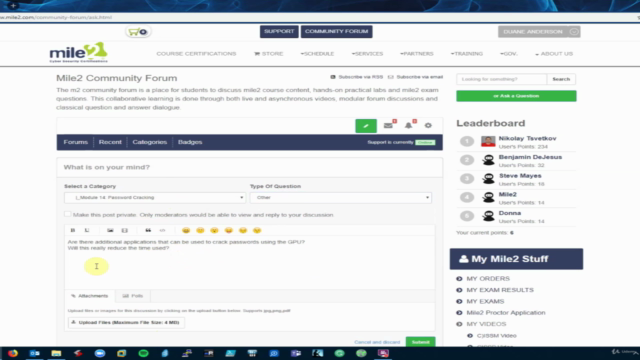Click the What is on your mind field

coord(249,167)
